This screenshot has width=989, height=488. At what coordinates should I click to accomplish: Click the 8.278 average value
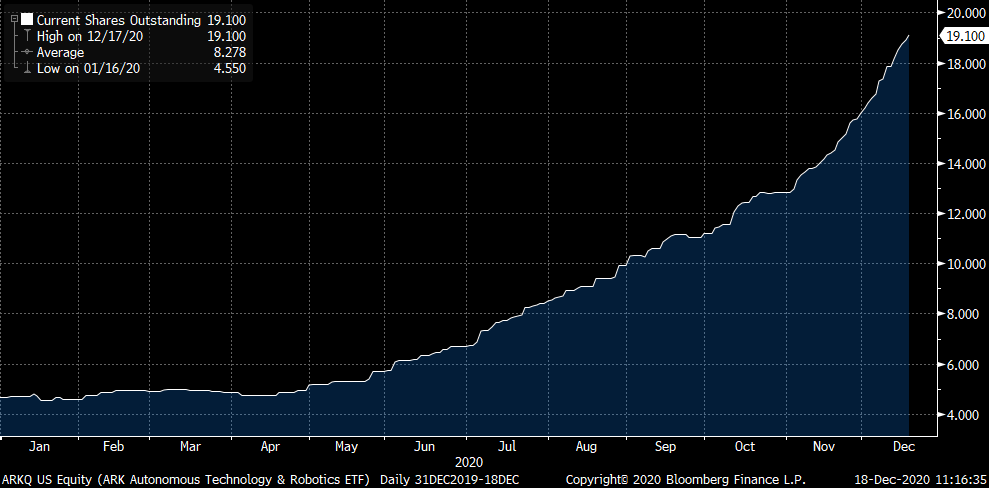coord(229,52)
